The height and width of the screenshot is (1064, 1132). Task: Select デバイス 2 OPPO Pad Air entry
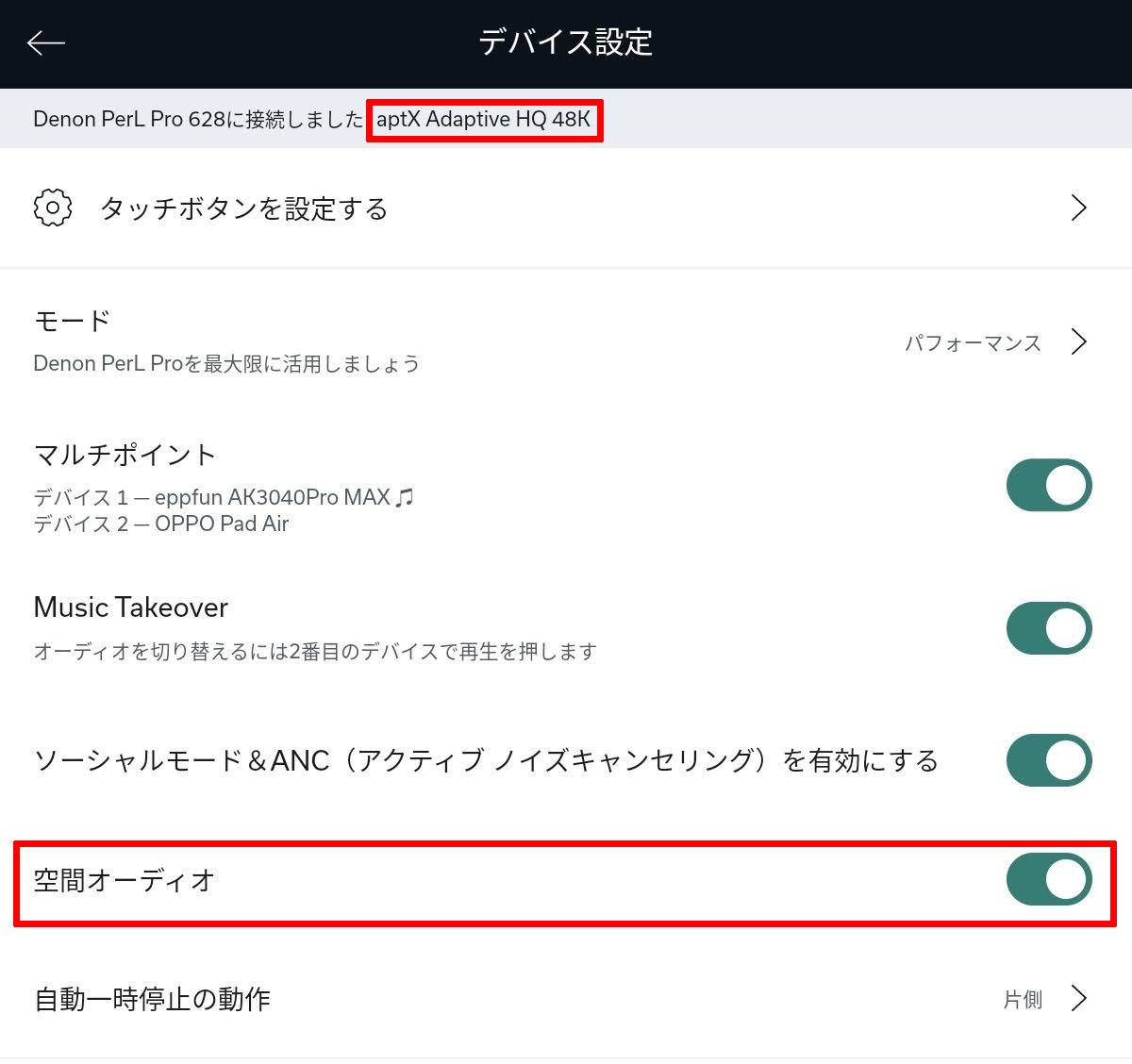click(161, 524)
